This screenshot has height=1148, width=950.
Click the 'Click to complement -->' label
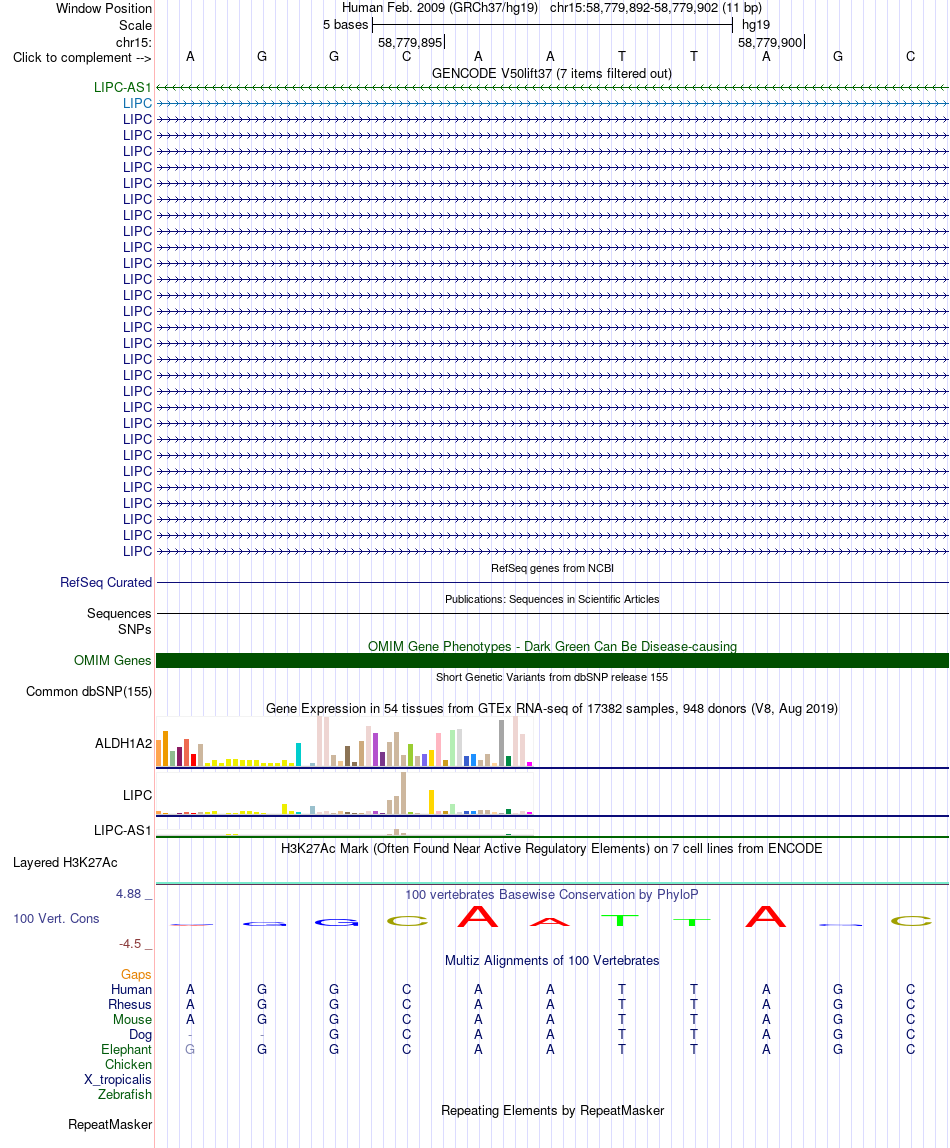(x=82, y=58)
